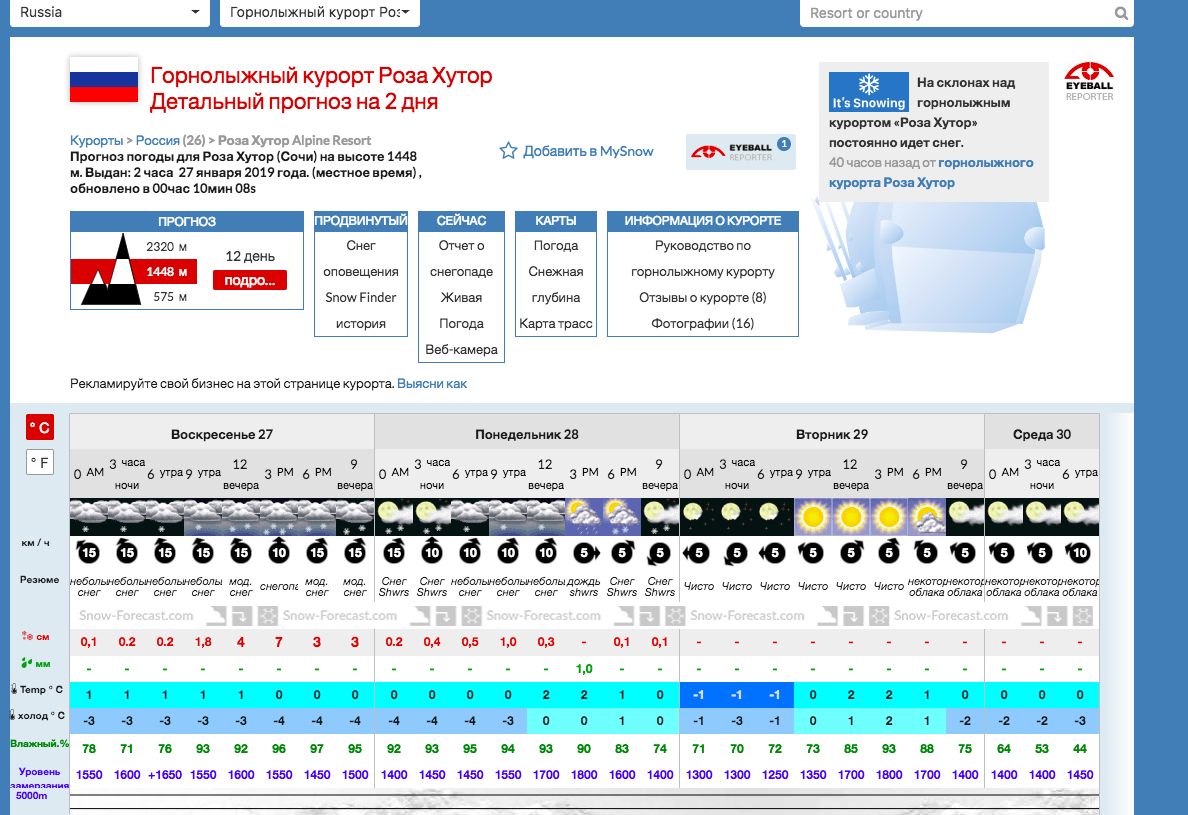Click Tuesday 6 PM partly cloudy sun icon
This screenshot has width=1188, height=815.
coord(927,517)
